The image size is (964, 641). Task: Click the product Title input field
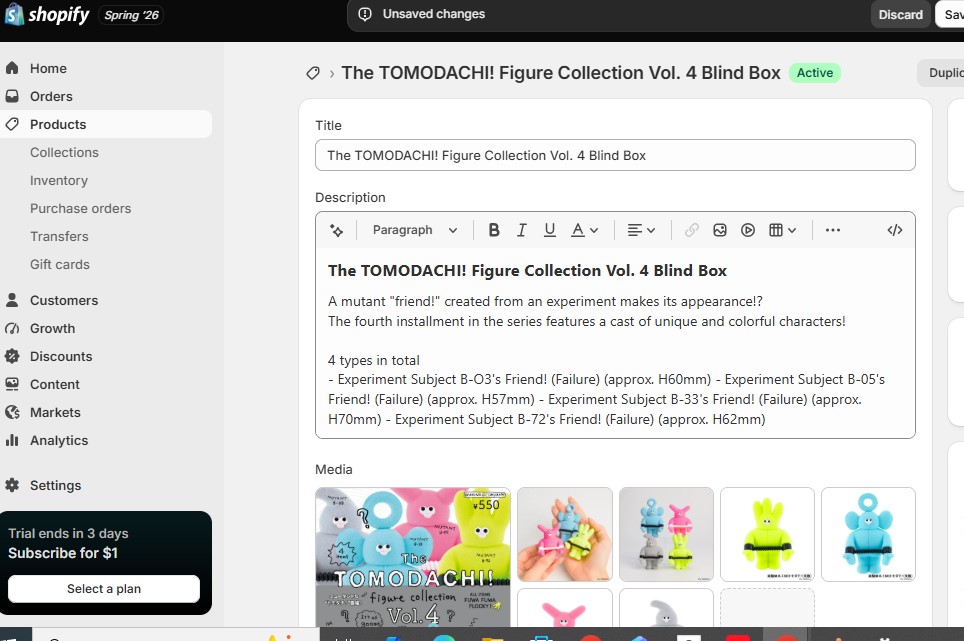click(x=615, y=155)
